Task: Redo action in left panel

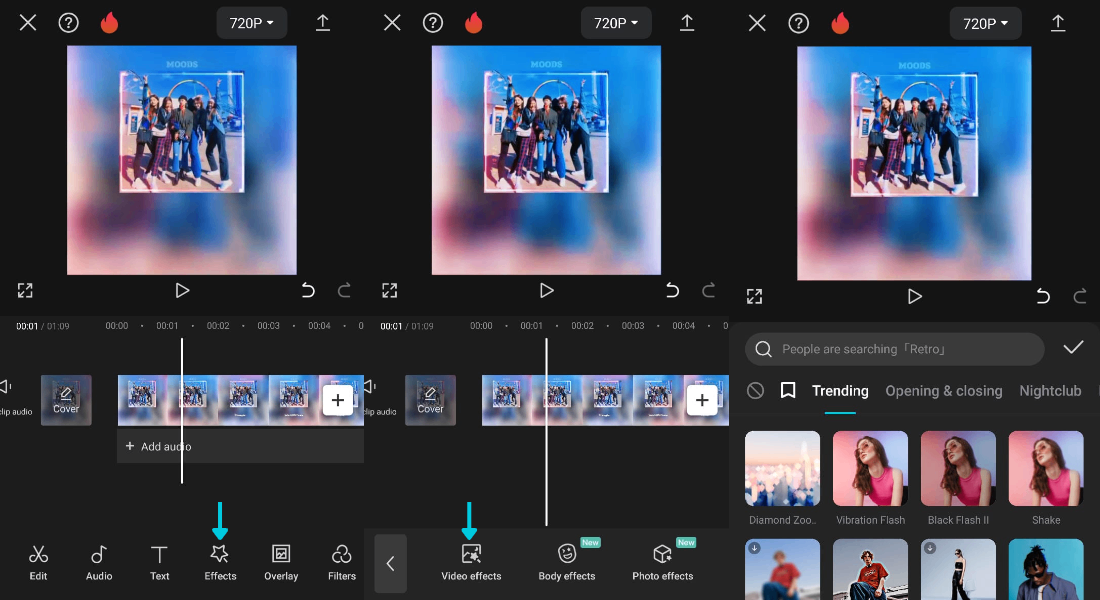Action: pyautogui.click(x=344, y=291)
